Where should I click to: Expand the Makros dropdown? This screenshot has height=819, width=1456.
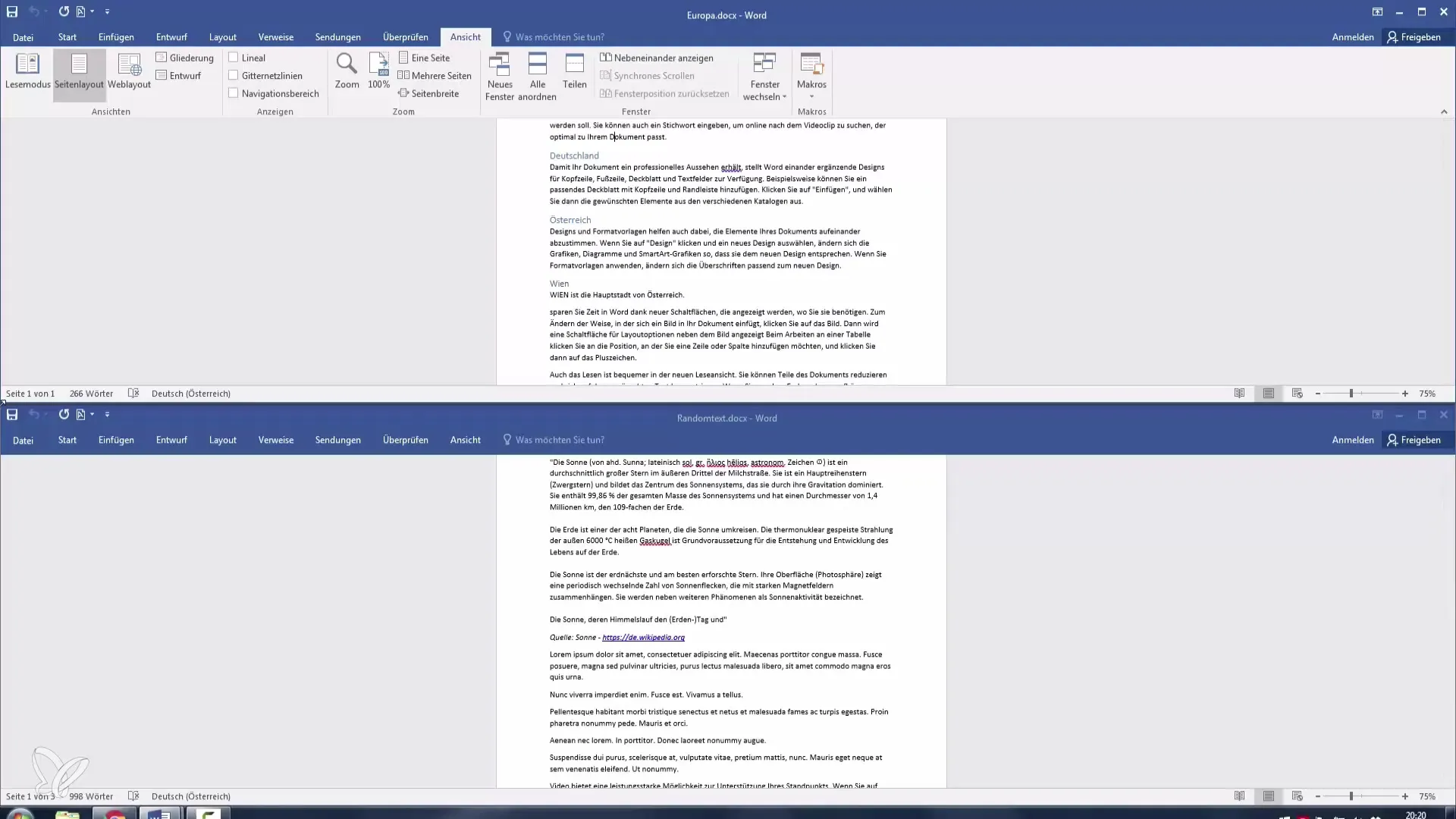(811, 77)
